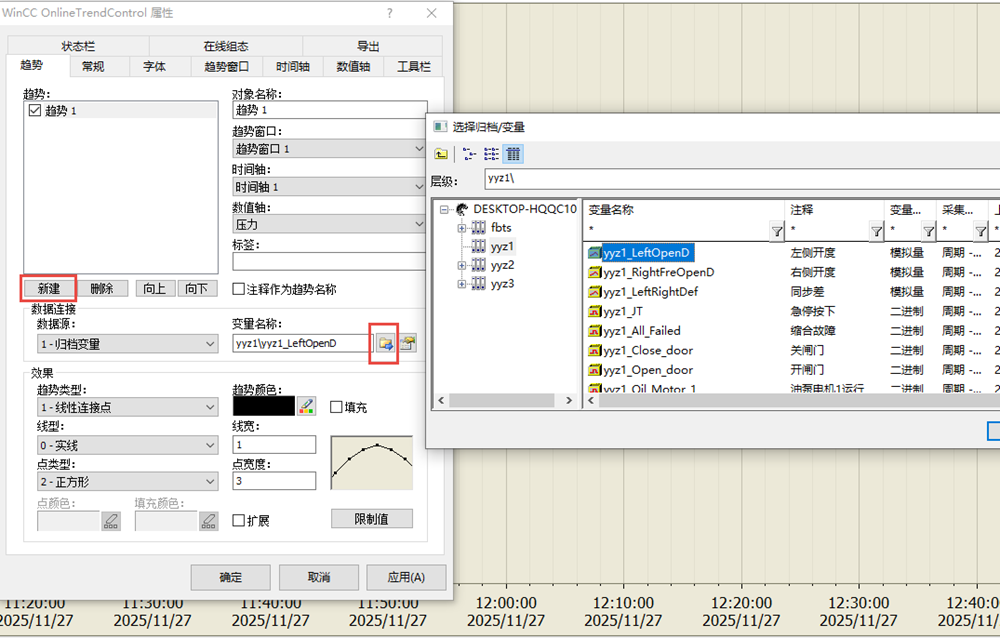Click the variable properties icon beside browse
1000x638 pixels.
[x=408, y=344]
